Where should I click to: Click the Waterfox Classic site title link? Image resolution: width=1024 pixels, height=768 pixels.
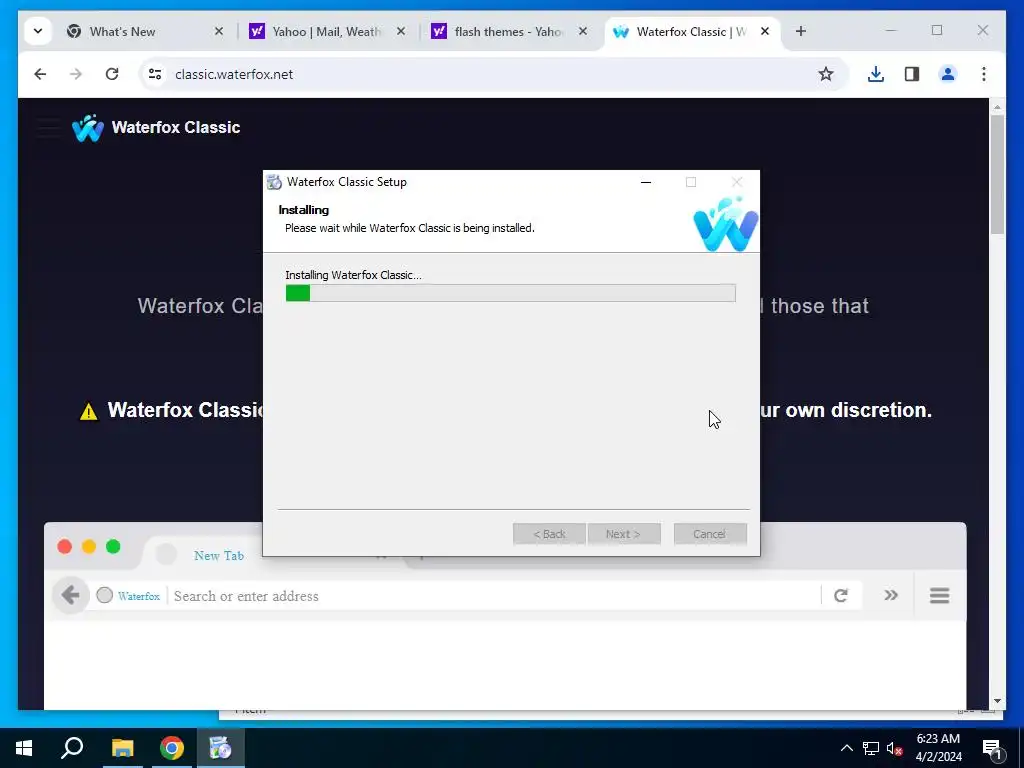pos(176,127)
